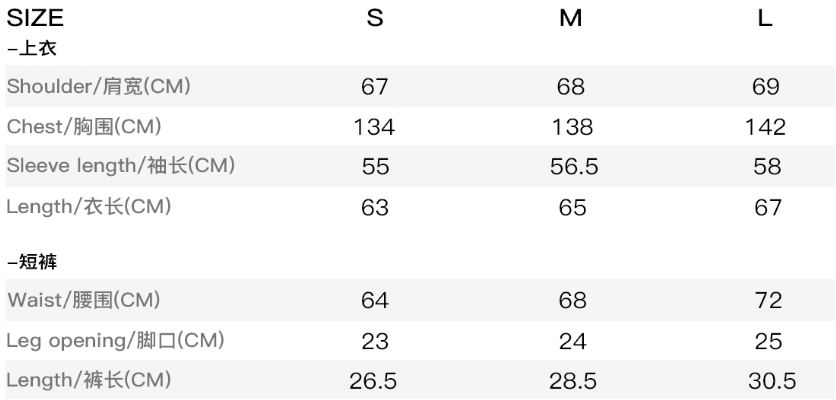Screen dimensions: 836x400
Task: Click the 上衣 section heading
Action: tap(24, 48)
